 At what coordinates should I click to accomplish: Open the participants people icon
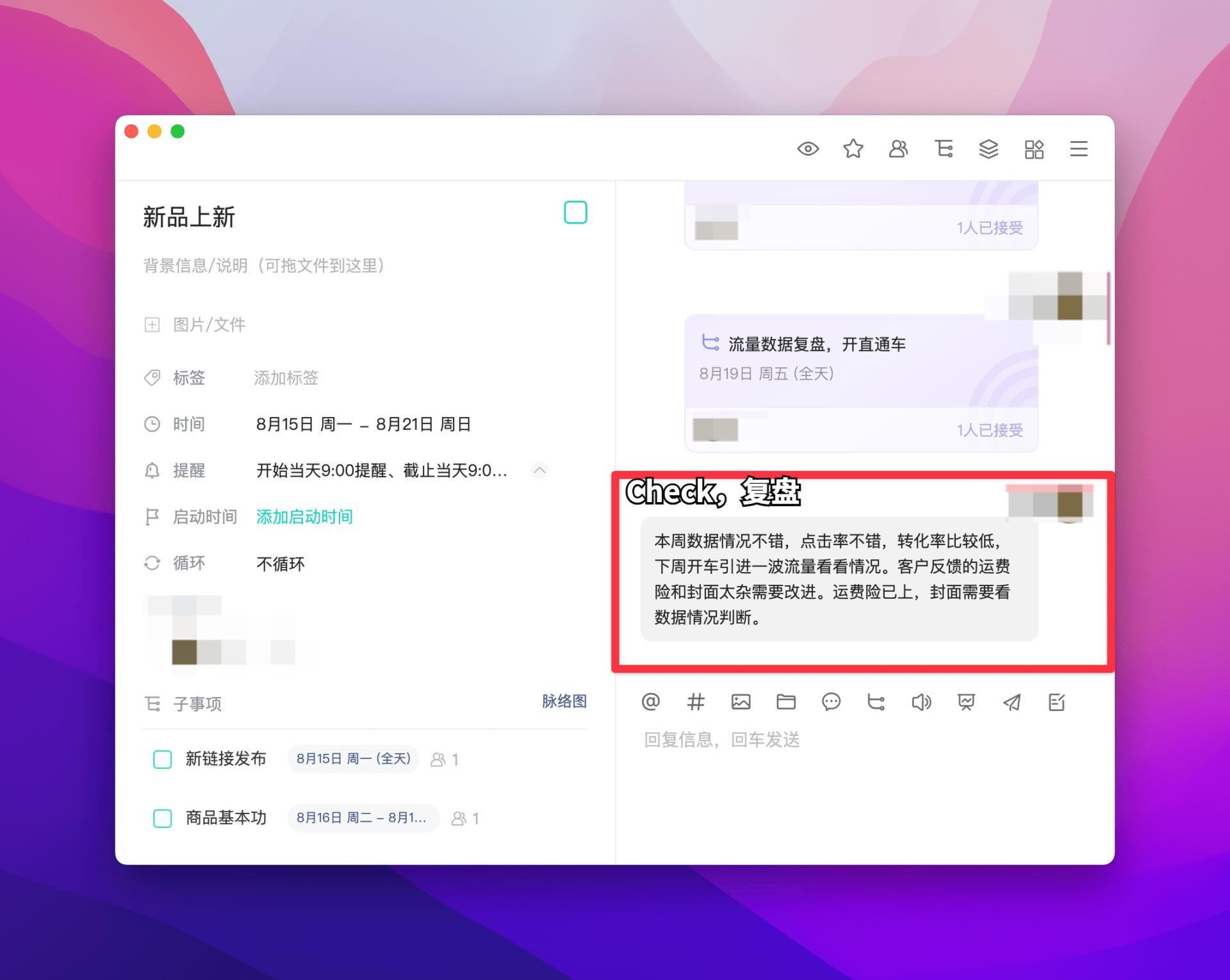[x=898, y=149]
